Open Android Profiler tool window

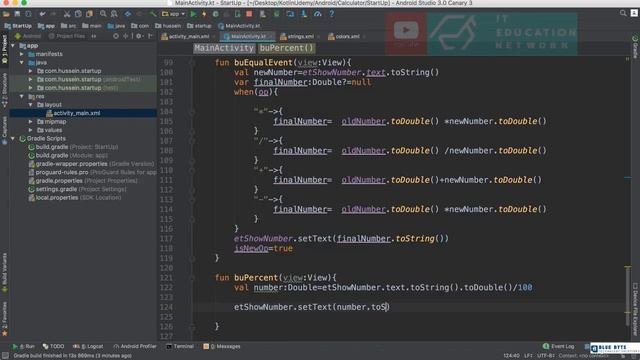pyautogui.click(x=135, y=346)
